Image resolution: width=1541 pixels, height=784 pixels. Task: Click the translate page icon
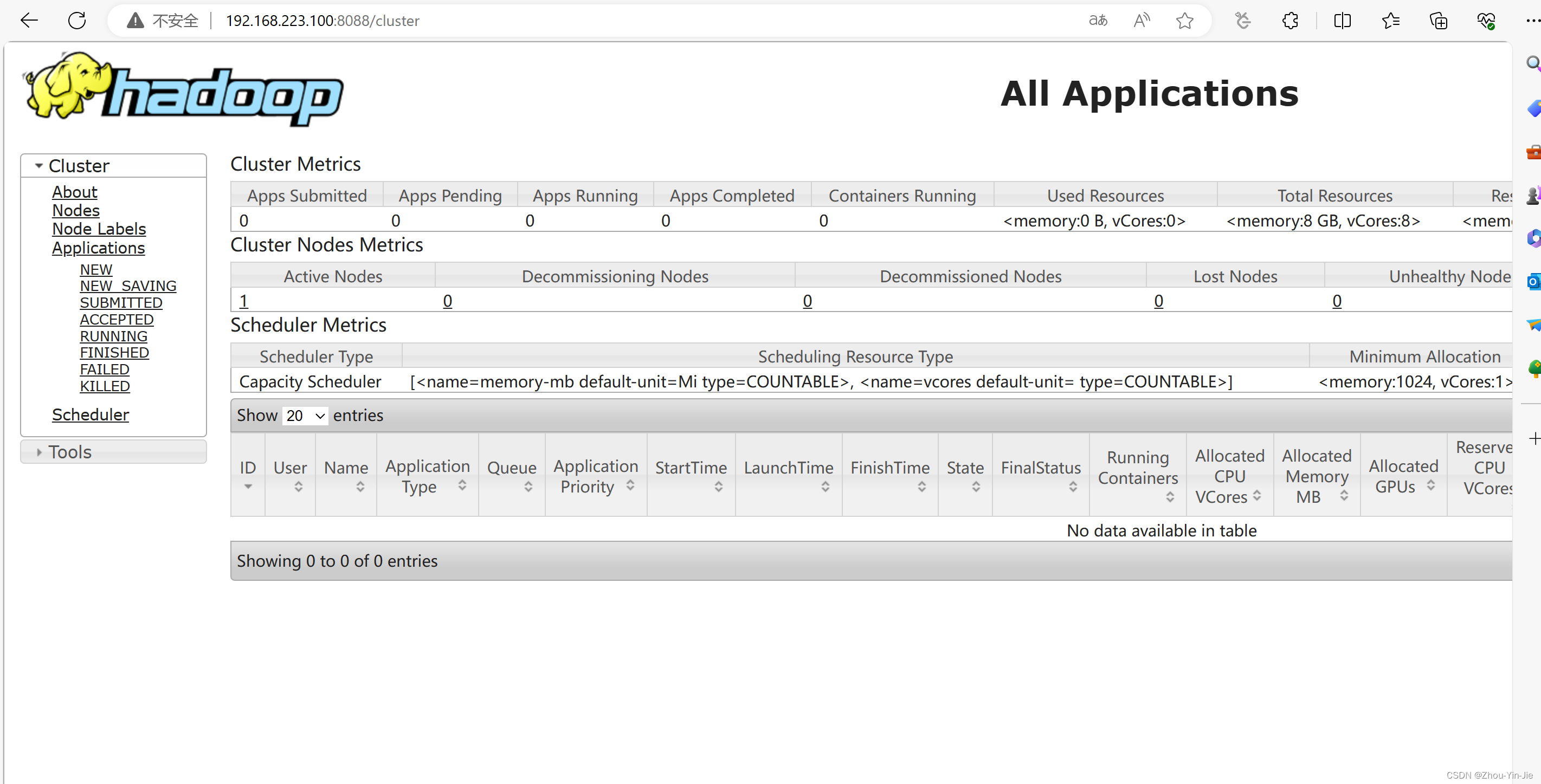(x=1098, y=21)
